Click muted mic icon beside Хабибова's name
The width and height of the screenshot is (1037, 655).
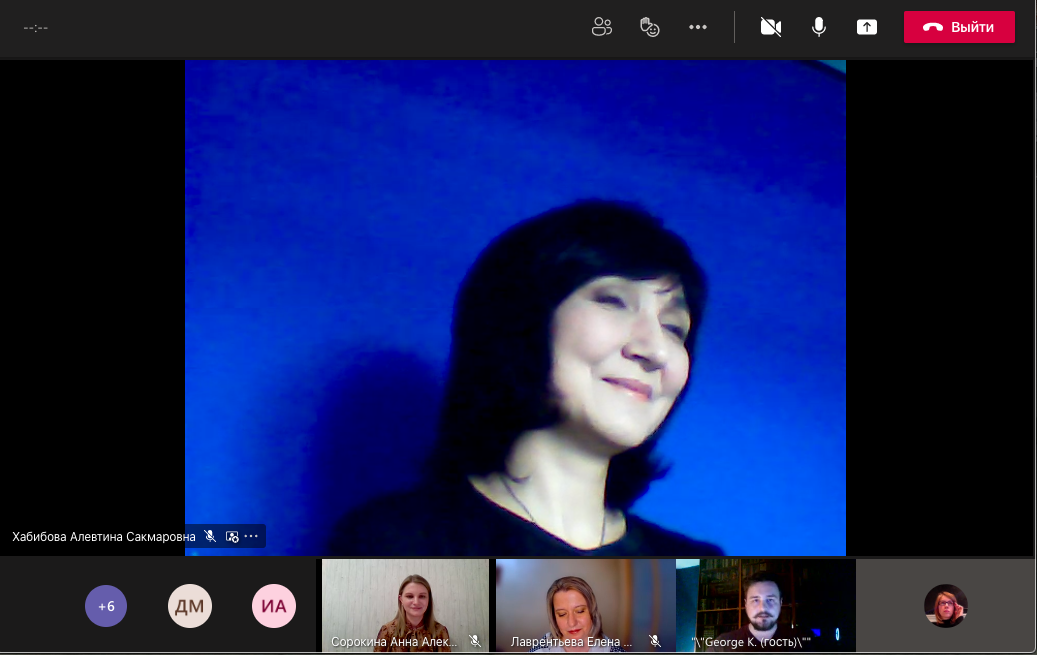(x=210, y=537)
